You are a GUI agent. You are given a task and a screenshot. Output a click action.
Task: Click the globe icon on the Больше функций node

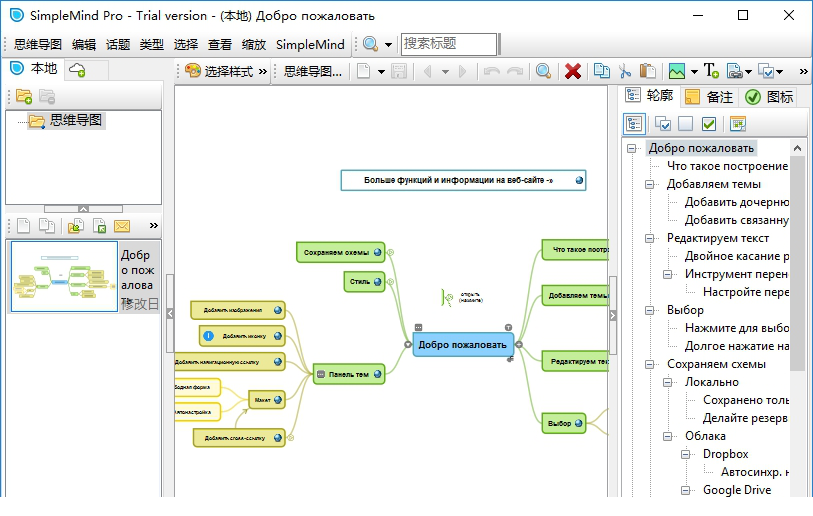pyautogui.click(x=579, y=180)
